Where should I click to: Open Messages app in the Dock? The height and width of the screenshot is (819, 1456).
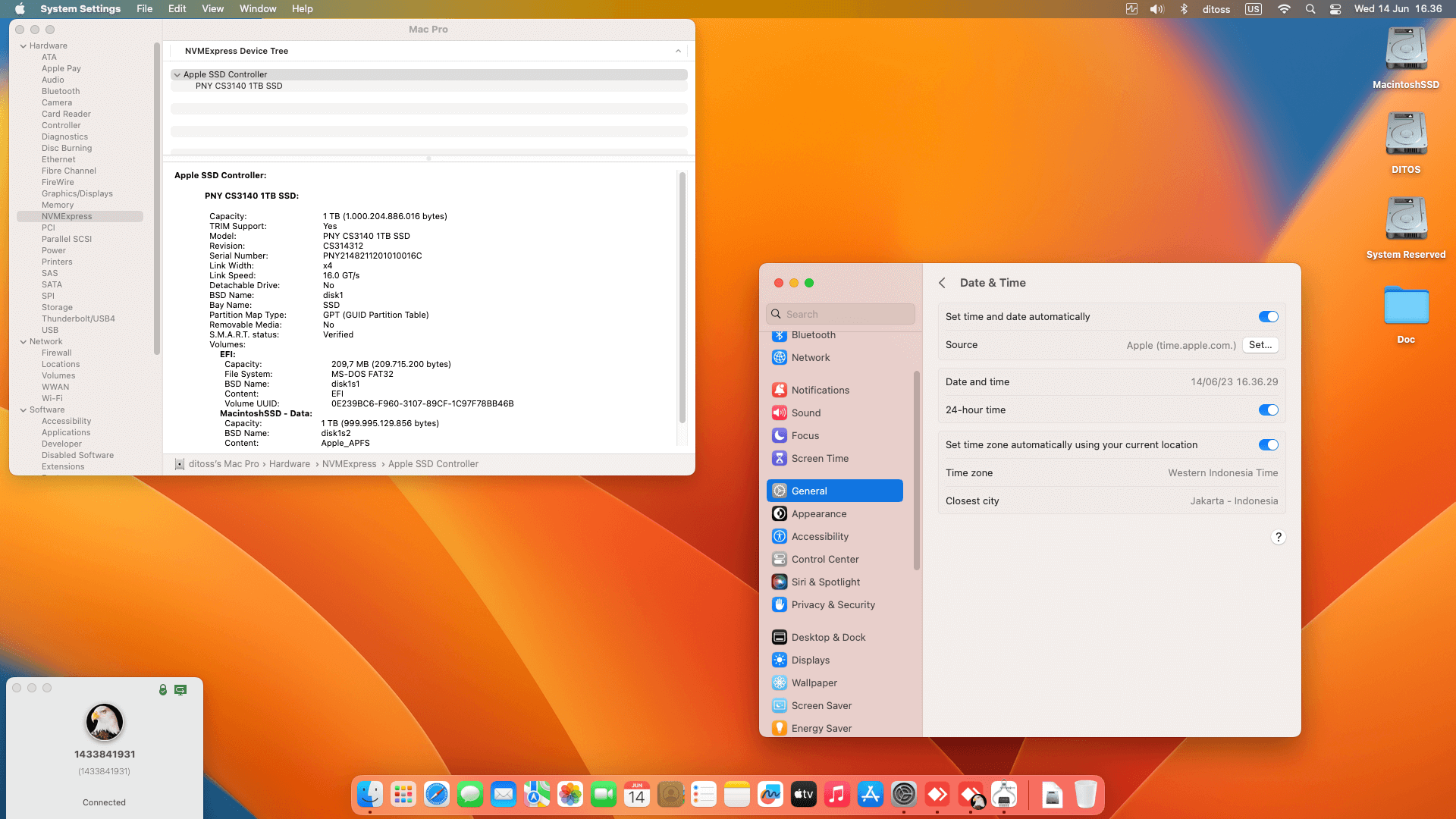pyautogui.click(x=470, y=795)
